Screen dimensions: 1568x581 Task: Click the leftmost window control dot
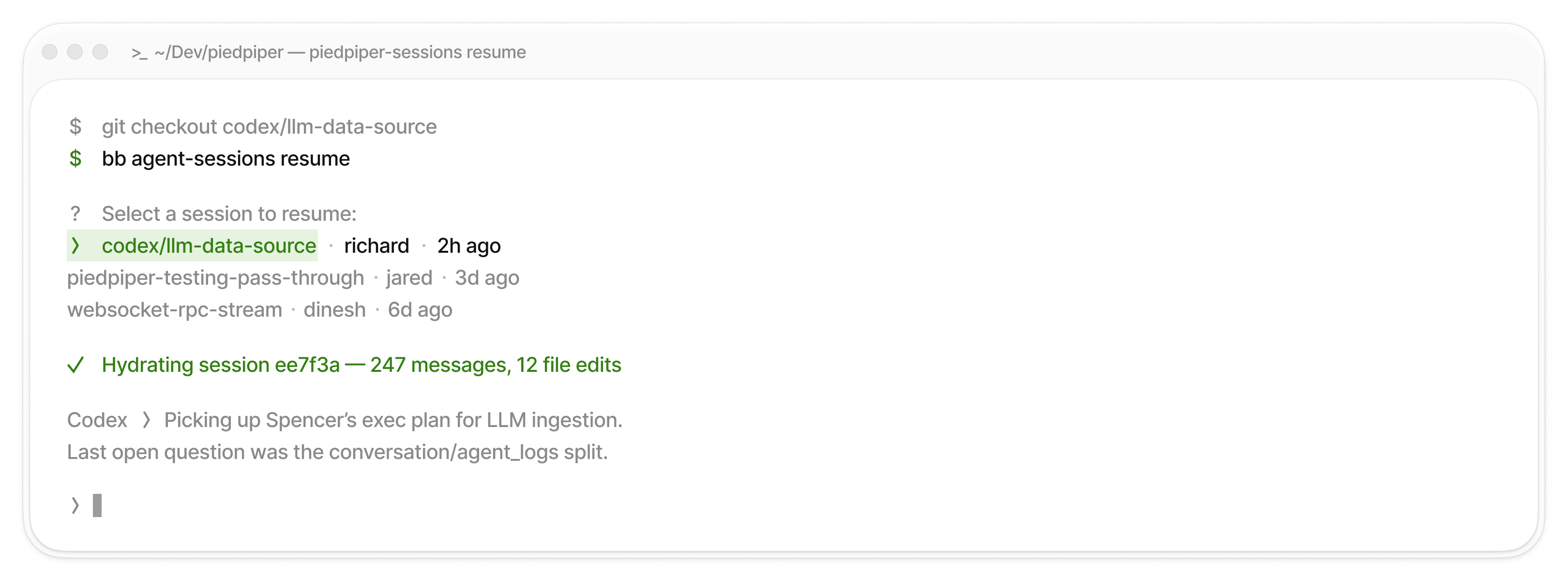(x=50, y=52)
